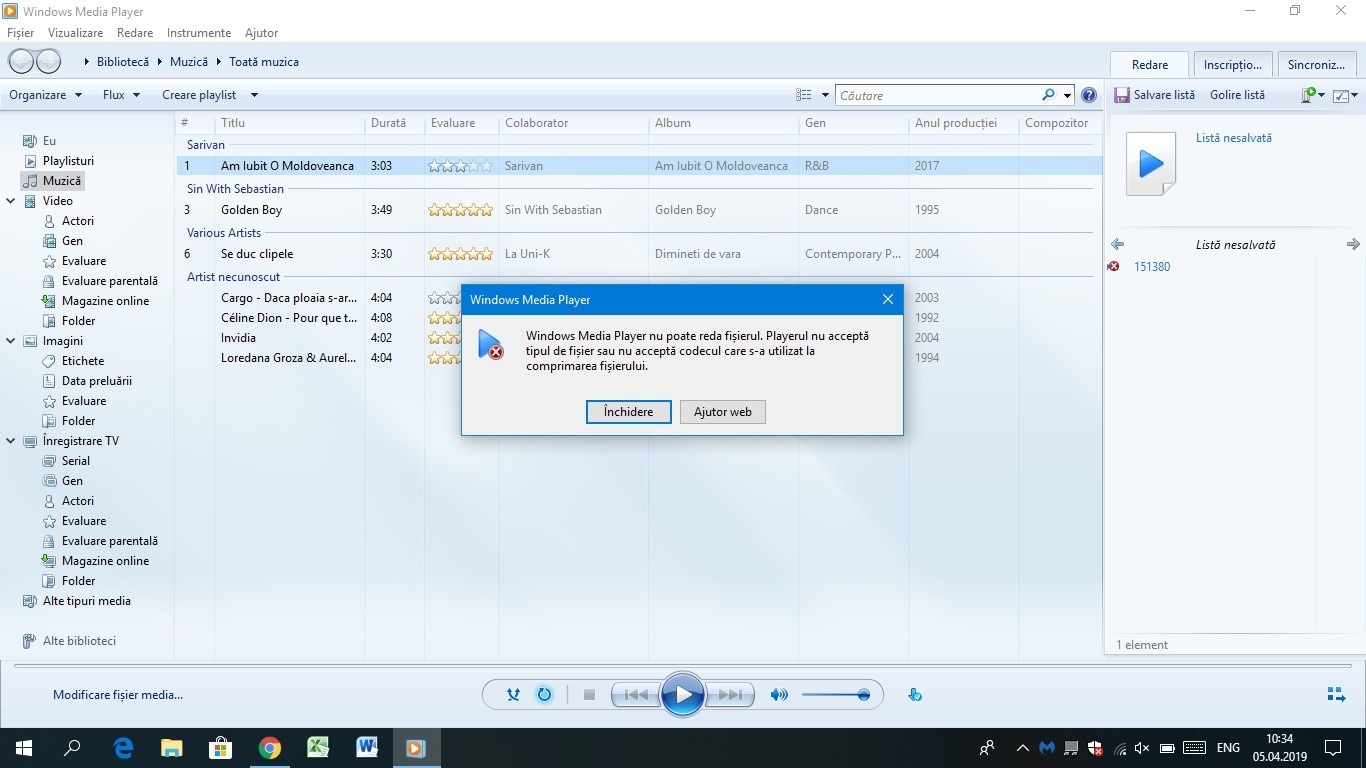Open the arrow next to Creare playlist
Image resolution: width=1366 pixels, height=768 pixels.
tap(254, 95)
